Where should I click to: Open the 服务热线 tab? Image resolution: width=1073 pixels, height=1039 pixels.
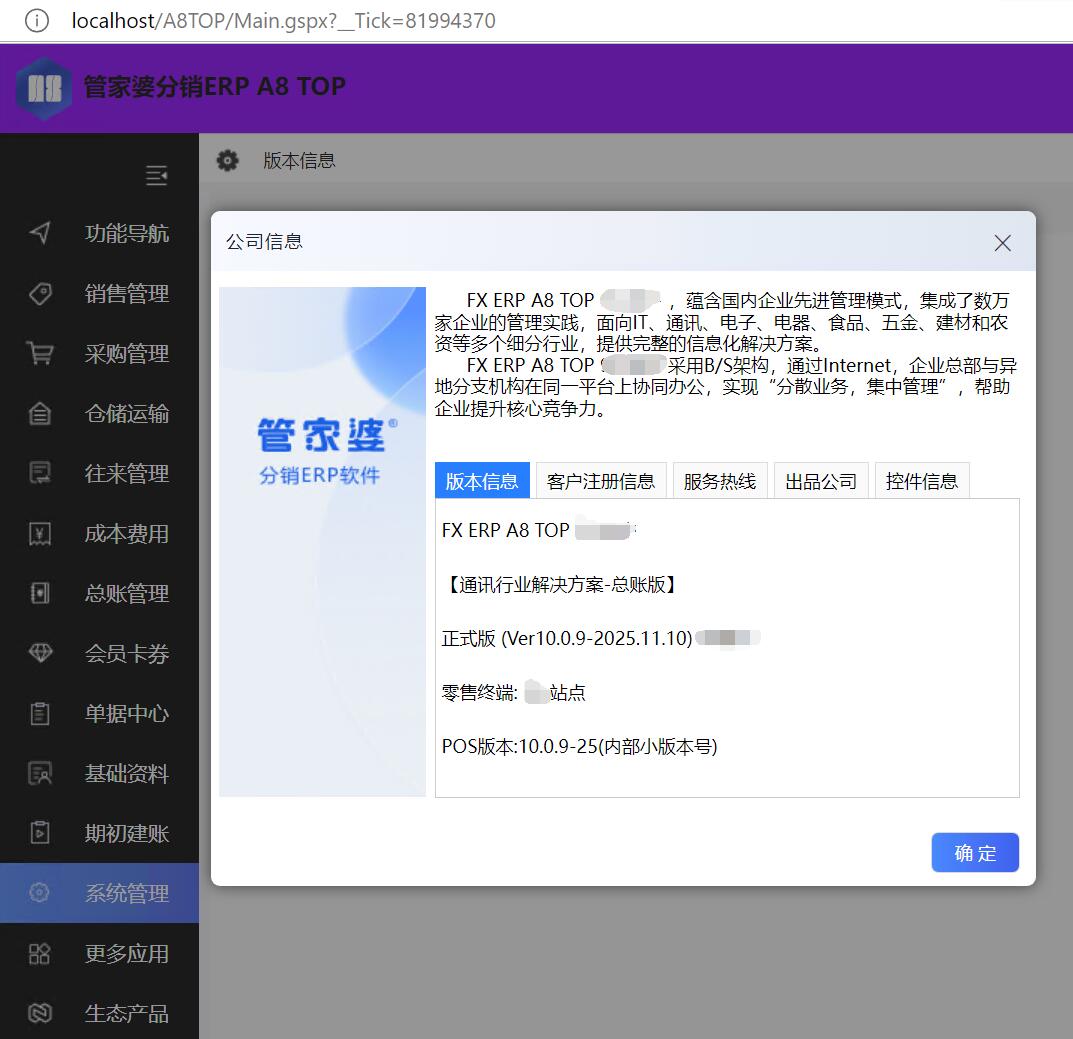720,481
